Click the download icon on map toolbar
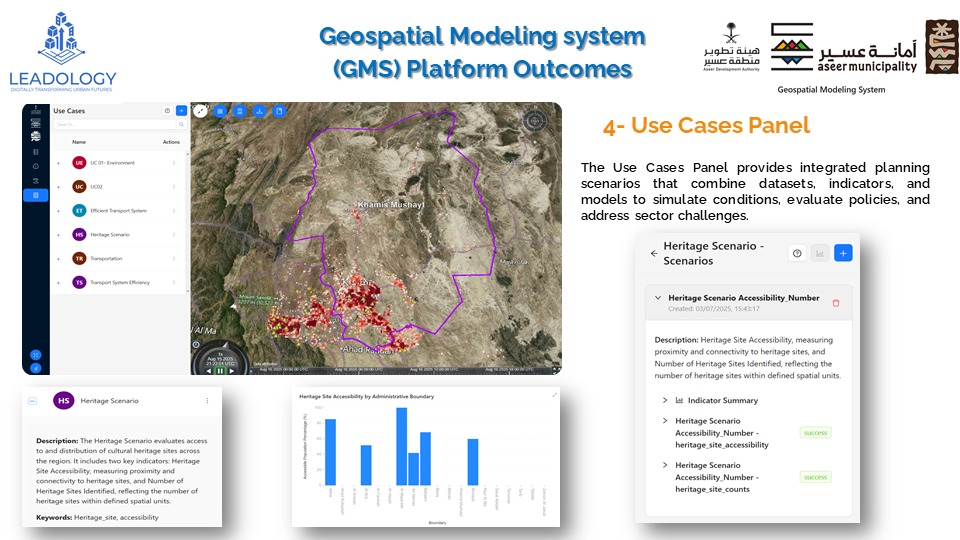This screenshot has width=960, height=540. pos(260,111)
